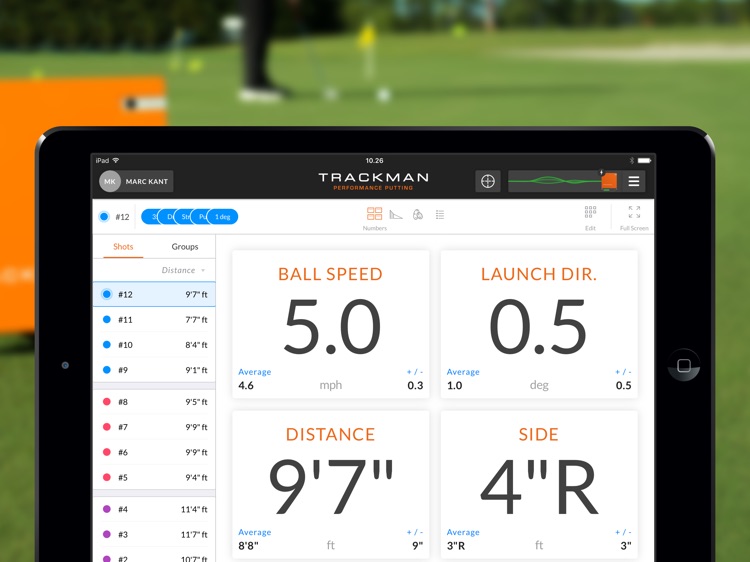Image resolution: width=750 pixels, height=562 pixels.
Task: Select the blue dot of shot #10
Action: 107,344
